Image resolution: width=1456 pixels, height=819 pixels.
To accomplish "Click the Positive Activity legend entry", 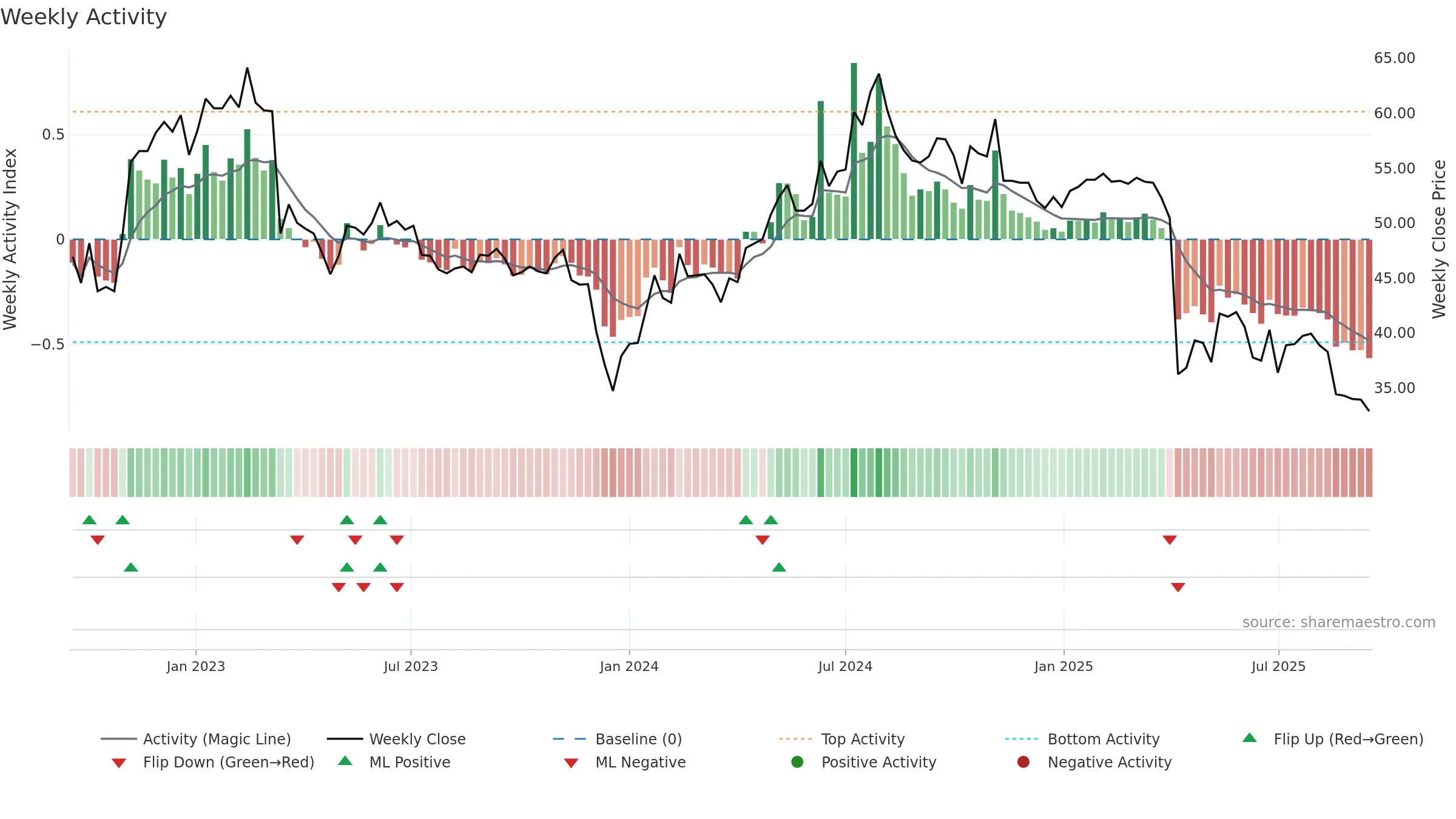I will (864, 762).
